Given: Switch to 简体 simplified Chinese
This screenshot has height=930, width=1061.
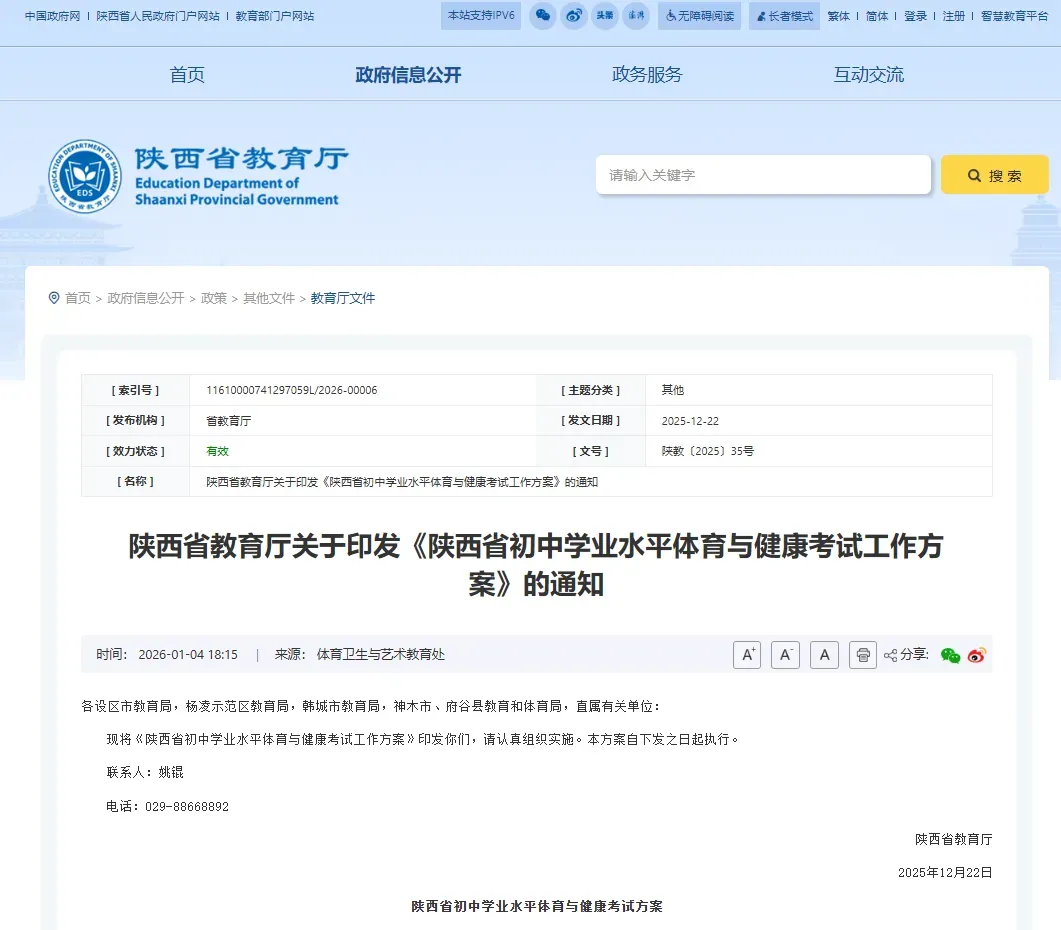Looking at the screenshot, I should pyautogui.click(x=877, y=16).
